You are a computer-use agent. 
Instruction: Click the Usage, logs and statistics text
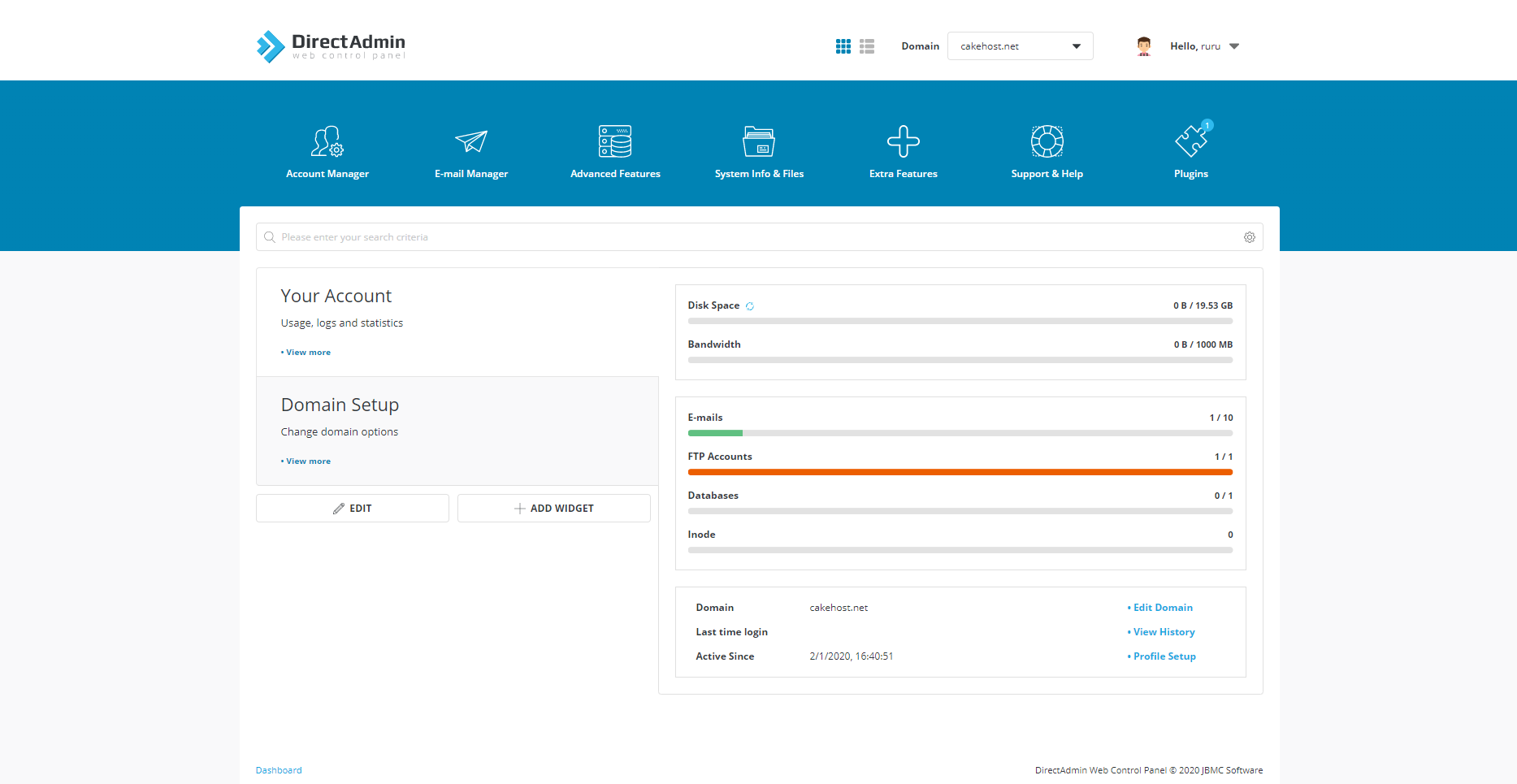(342, 323)
